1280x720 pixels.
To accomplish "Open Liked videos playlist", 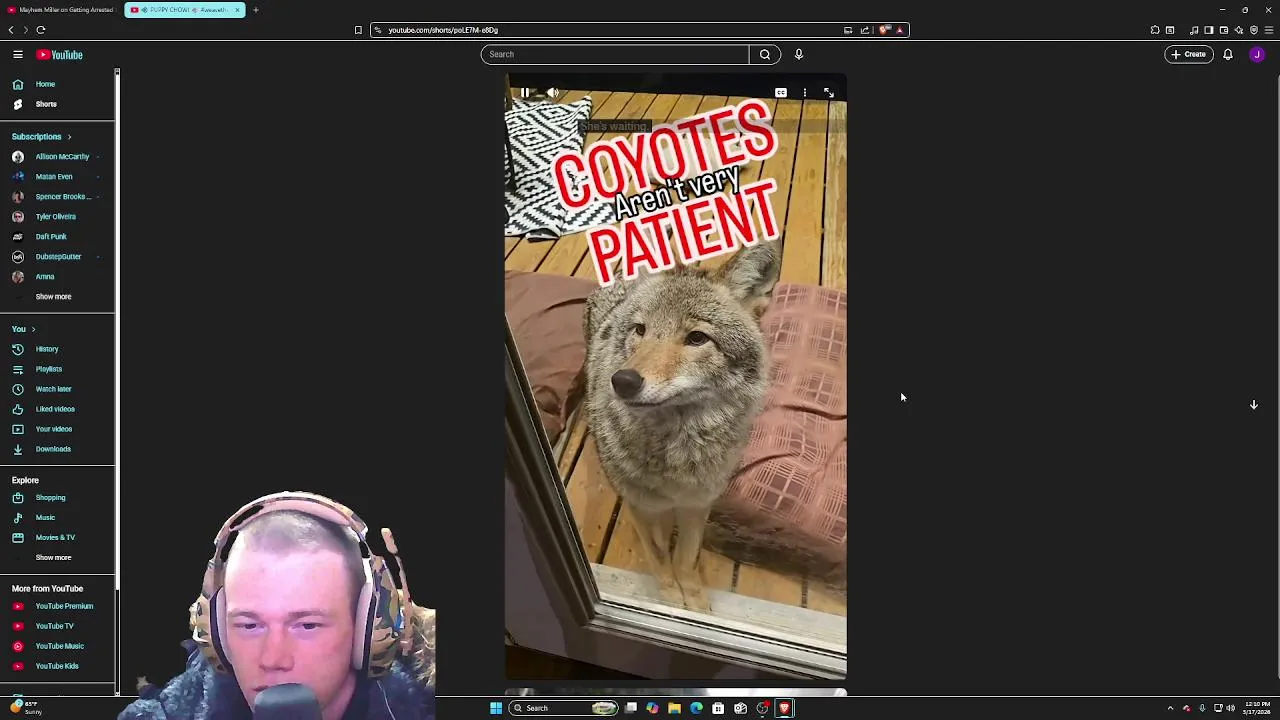I will click(x=57, y=409).
